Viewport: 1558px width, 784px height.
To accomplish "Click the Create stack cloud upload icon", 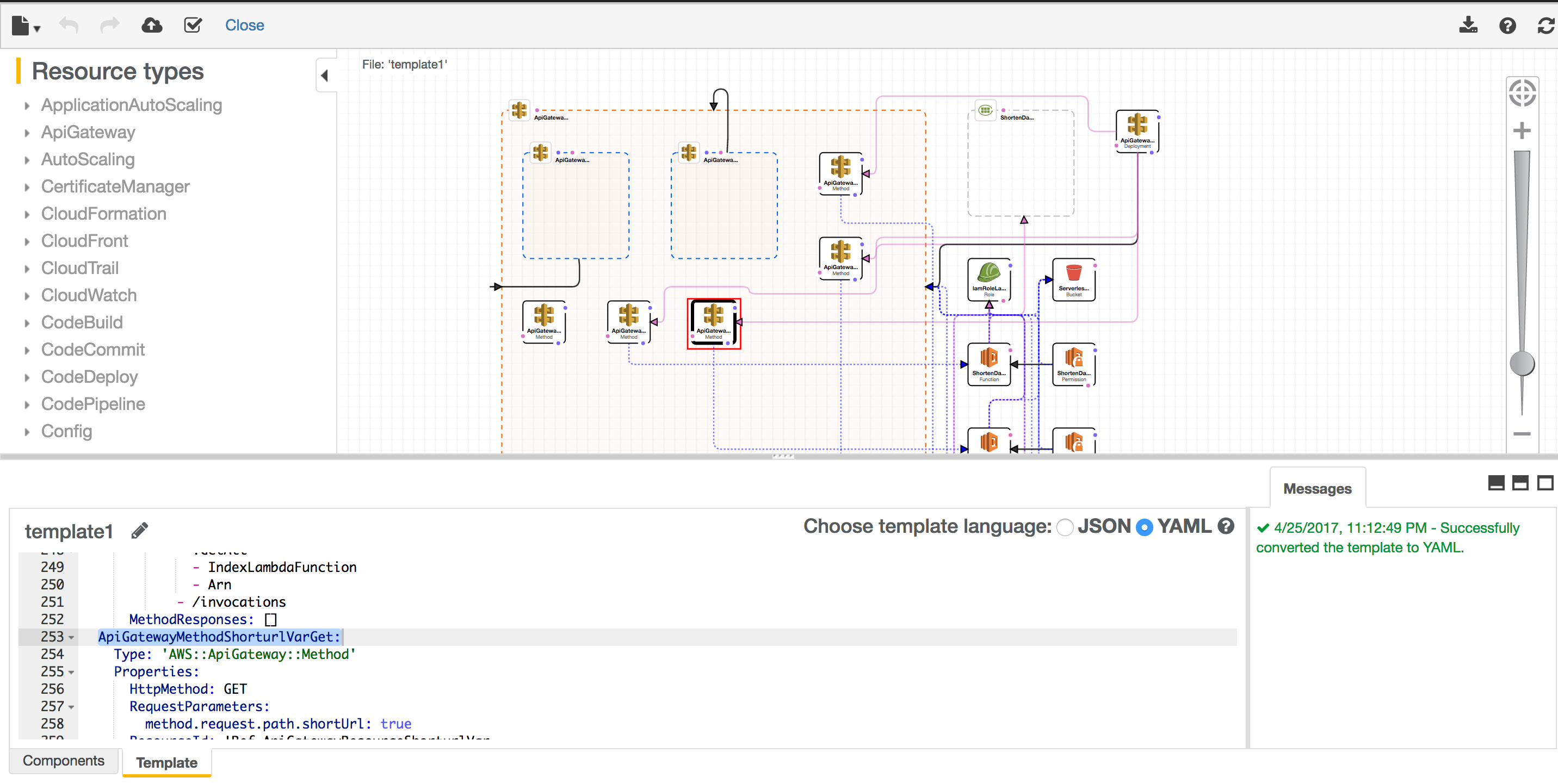I will click(x=151, y=26).
